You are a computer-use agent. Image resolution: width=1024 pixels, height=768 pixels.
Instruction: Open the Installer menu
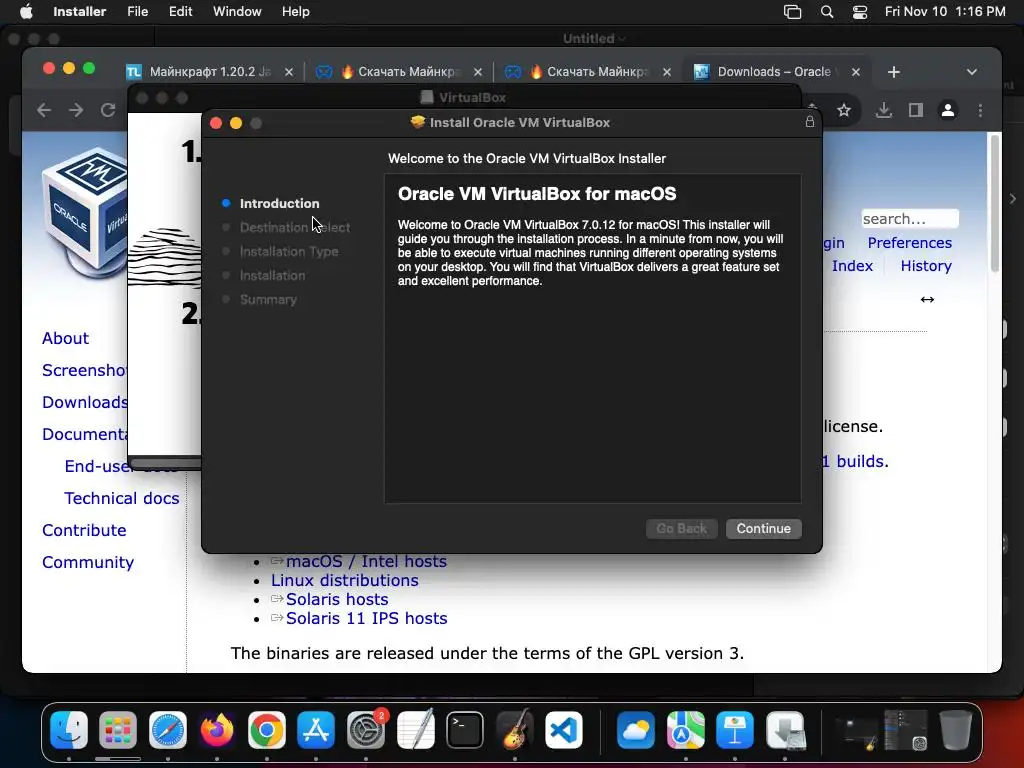click(80, 11)
